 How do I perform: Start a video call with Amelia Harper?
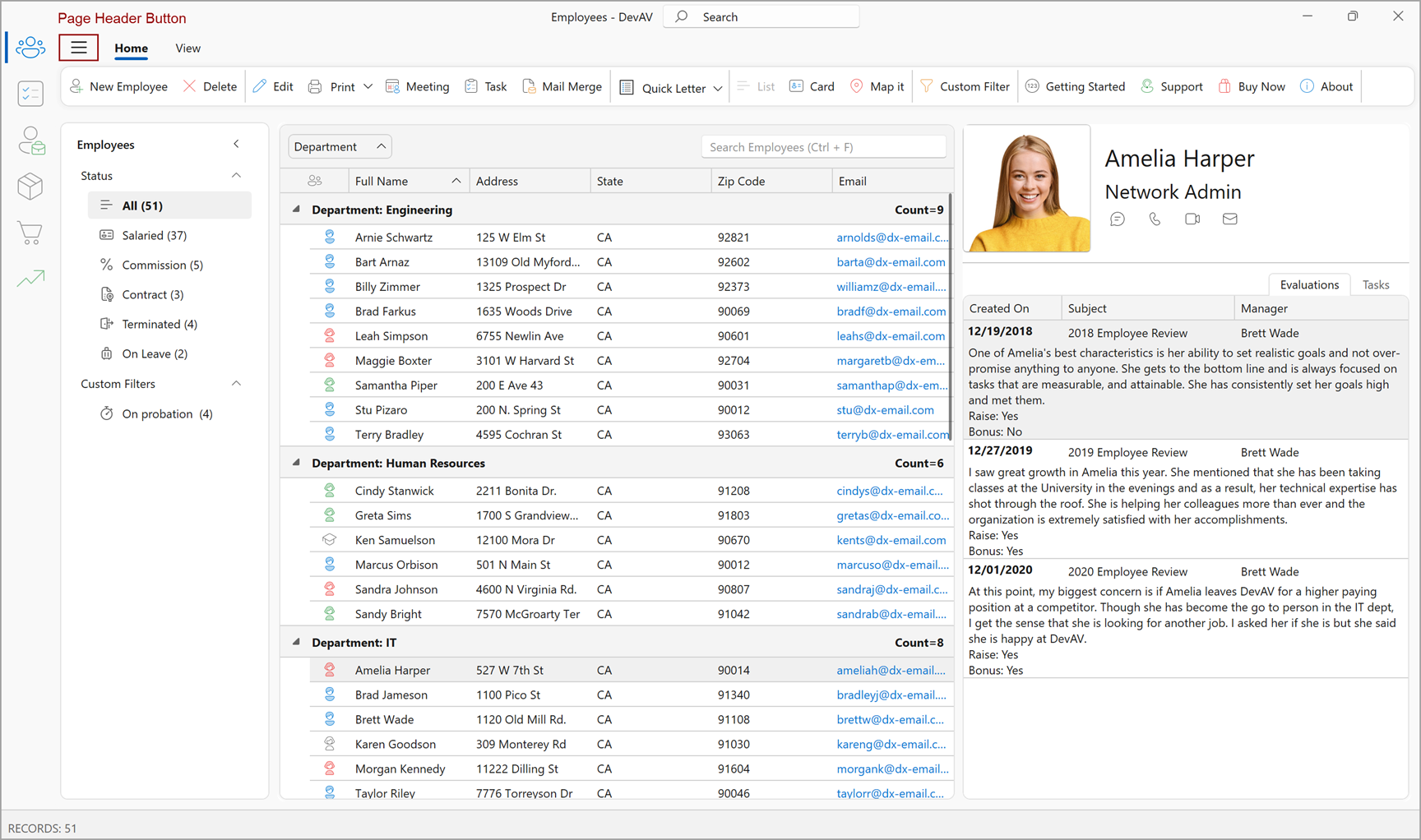click(x=1192, y=219)
